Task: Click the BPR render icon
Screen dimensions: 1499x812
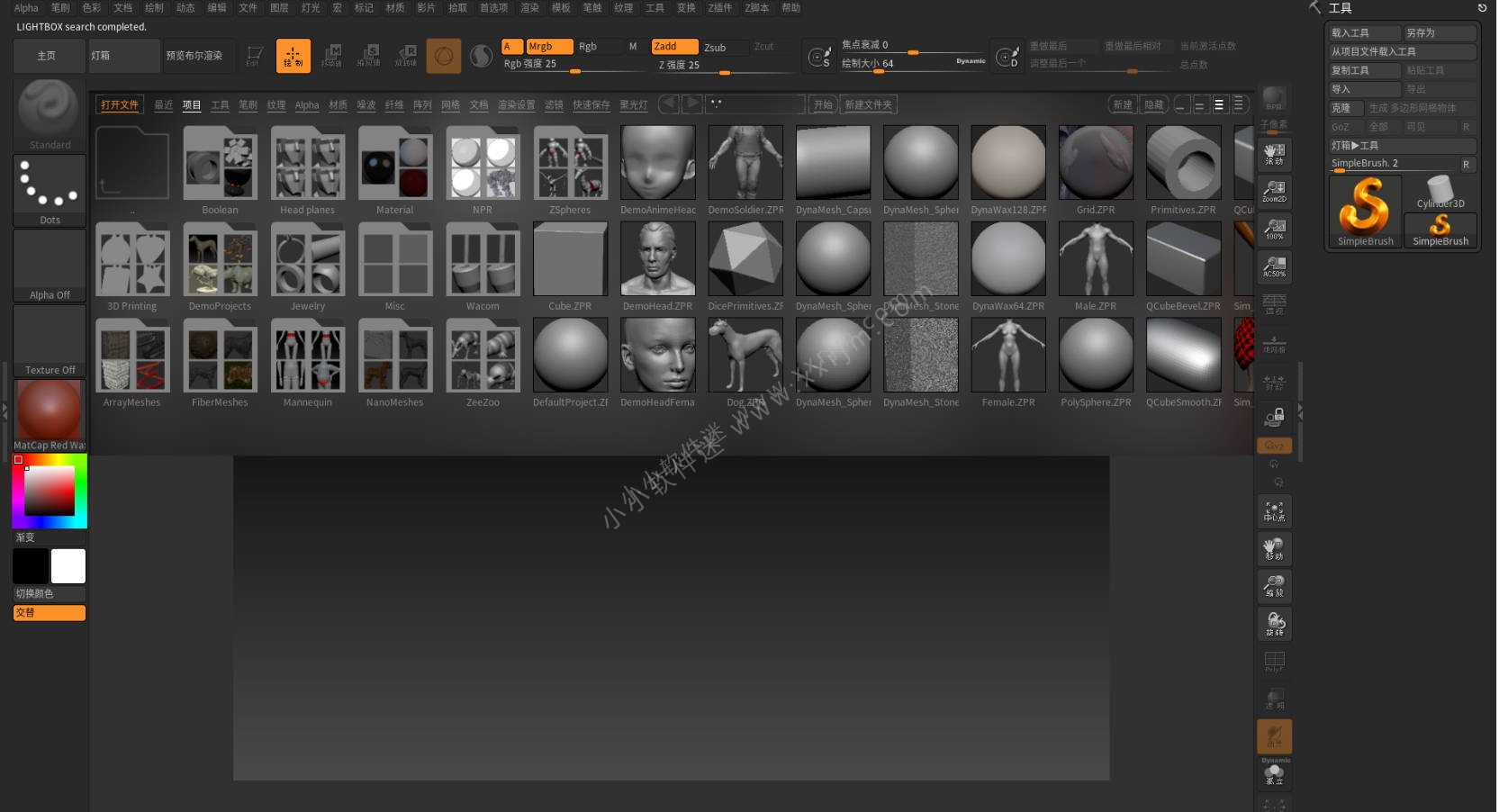Action: (x=1274, y=98)
